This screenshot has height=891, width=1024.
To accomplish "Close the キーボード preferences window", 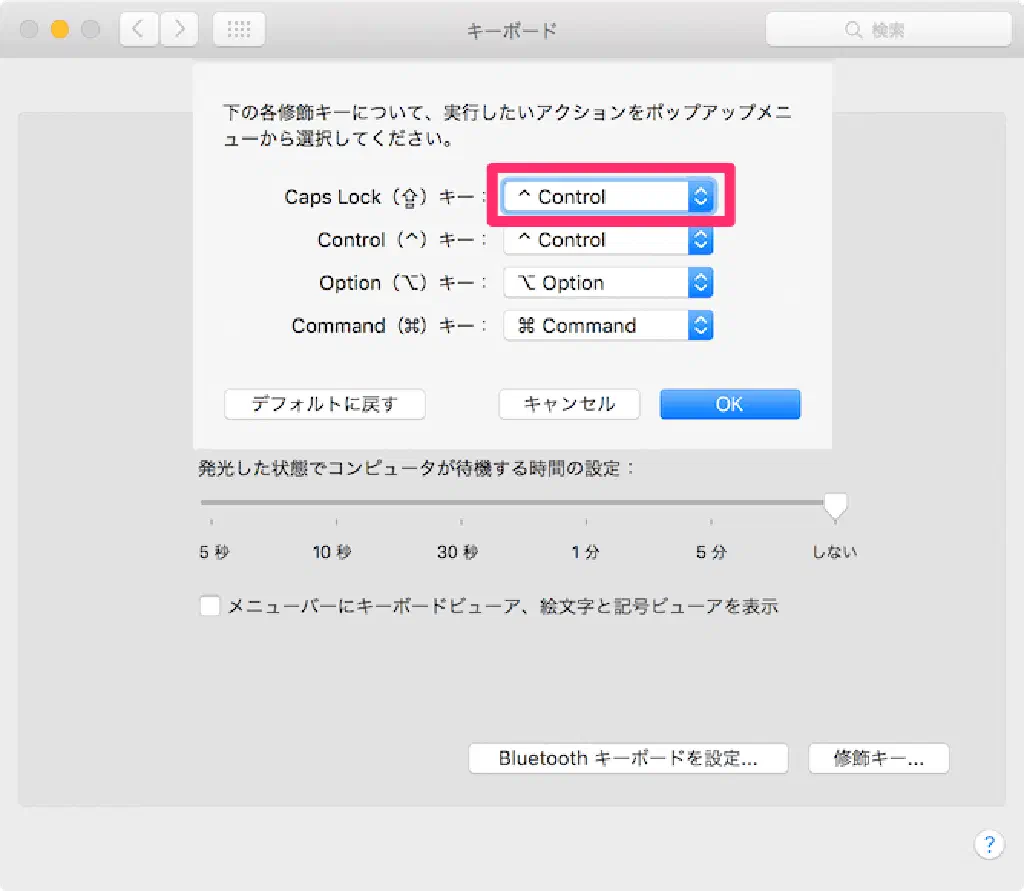I will (x=29, y=30).
